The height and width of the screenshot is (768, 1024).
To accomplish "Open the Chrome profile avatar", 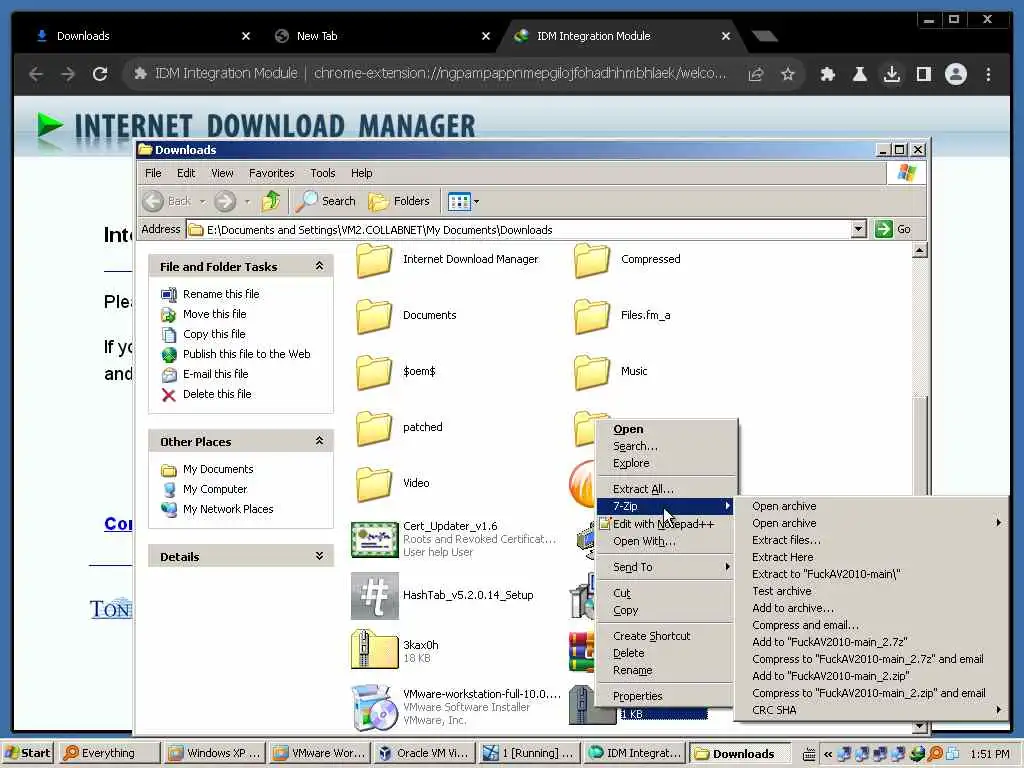I will click(955, 74).
